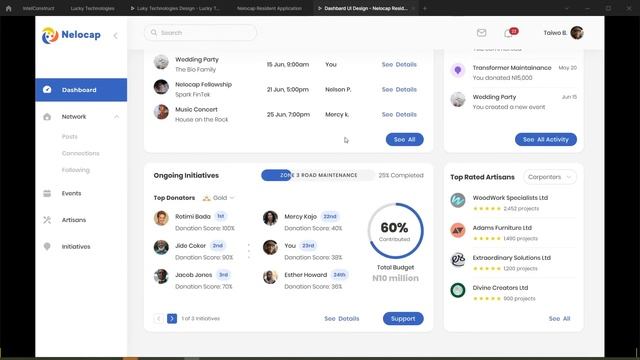Viewport: 640px width, 360px height.
Task: Open Posts under Network
Action: 69,136
